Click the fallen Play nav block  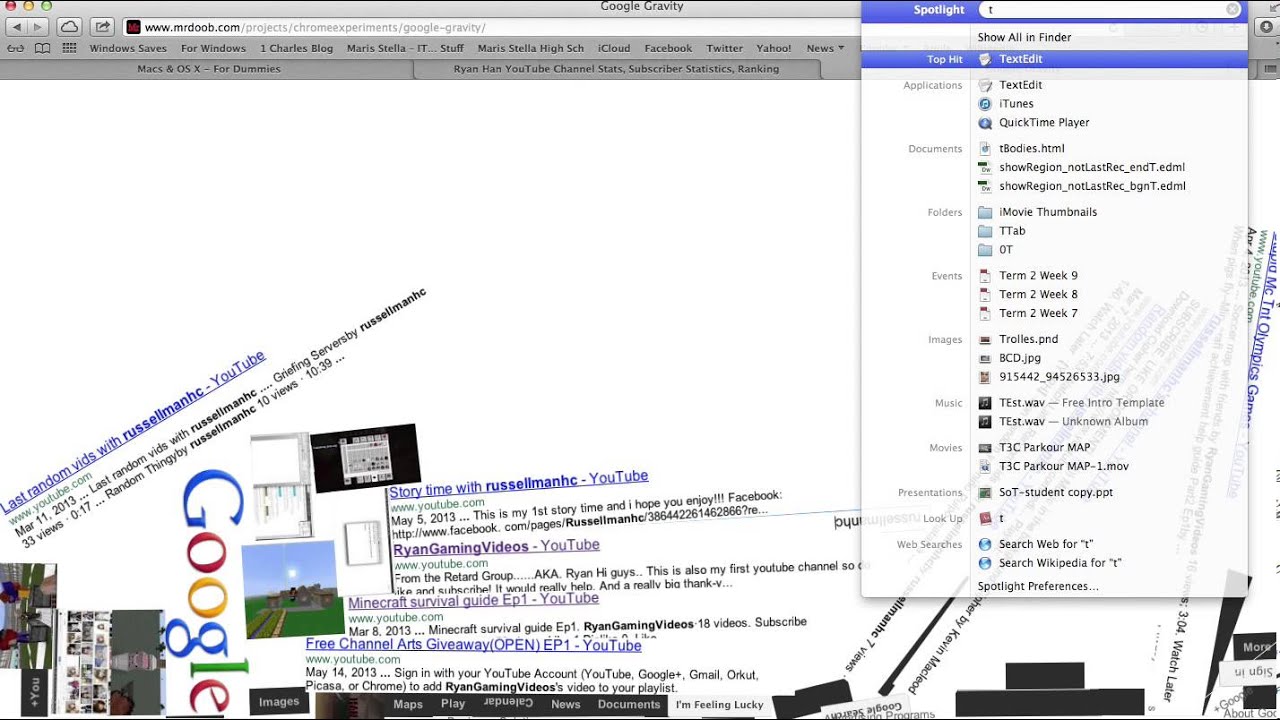[453, 705]
